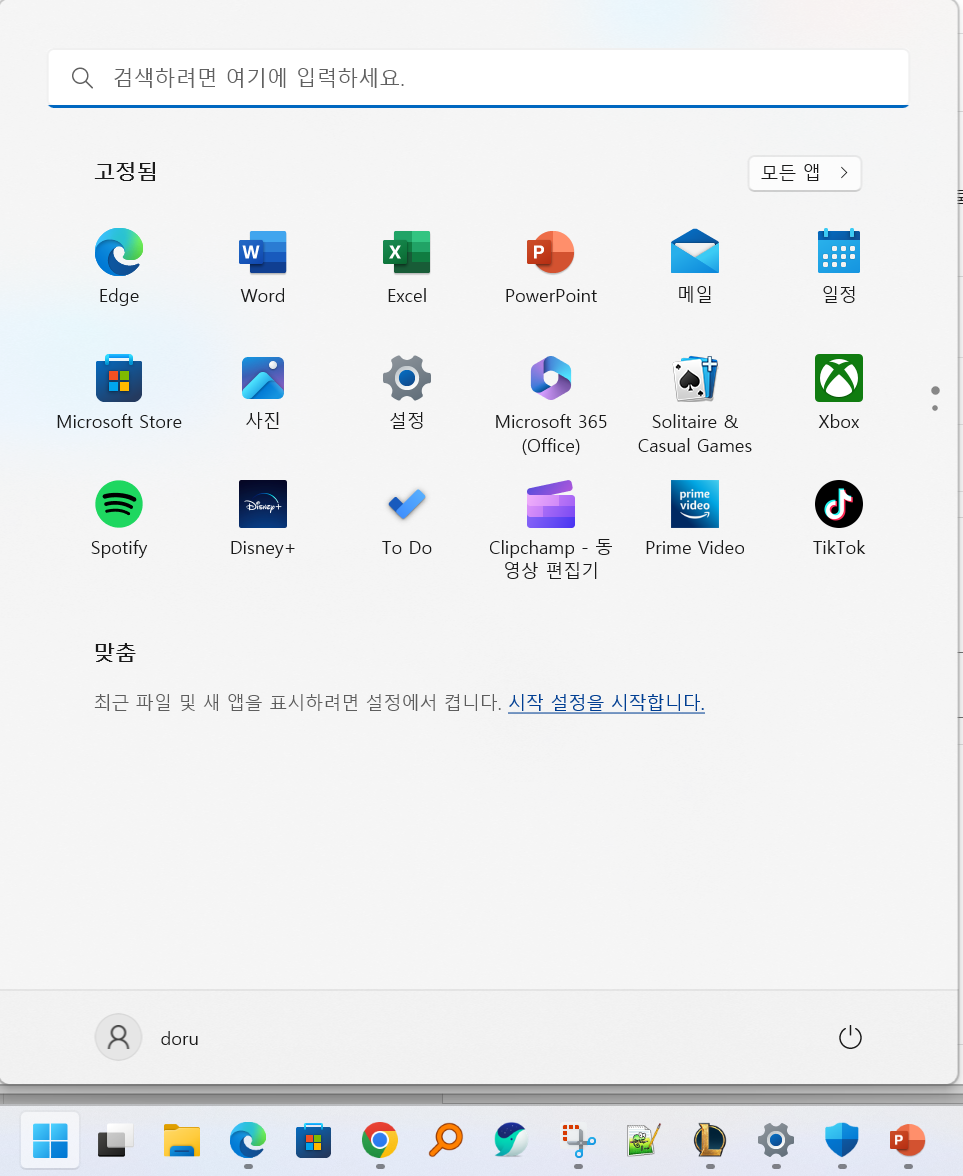Open Excel from the pinned grid
This screenshot has height=1176, width=963.
(x=406, y=266)
